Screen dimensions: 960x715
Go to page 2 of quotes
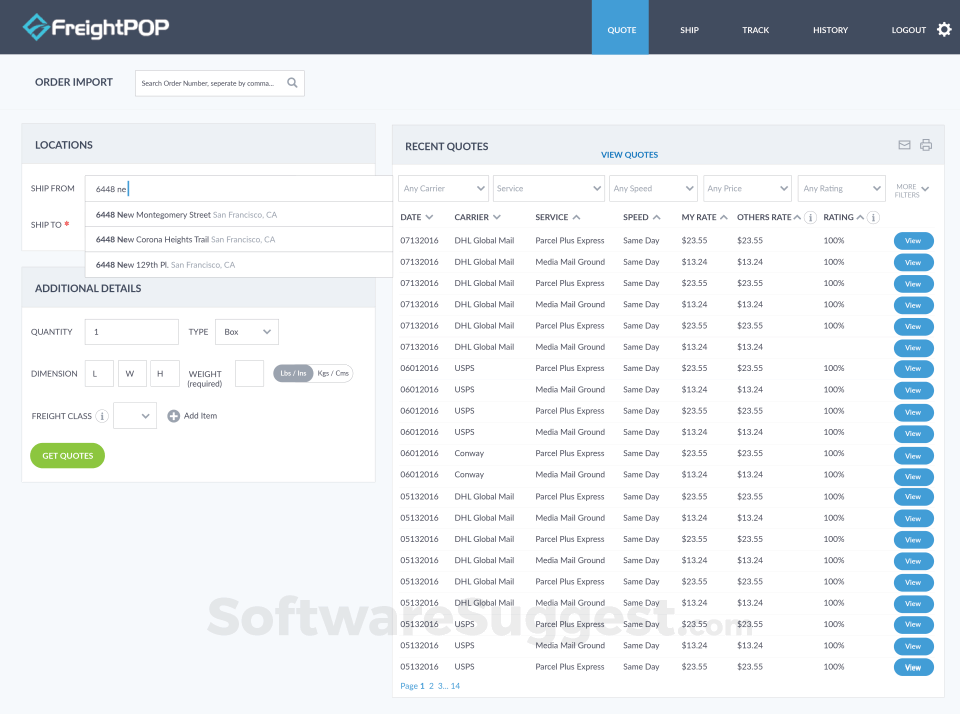(430, 686)
